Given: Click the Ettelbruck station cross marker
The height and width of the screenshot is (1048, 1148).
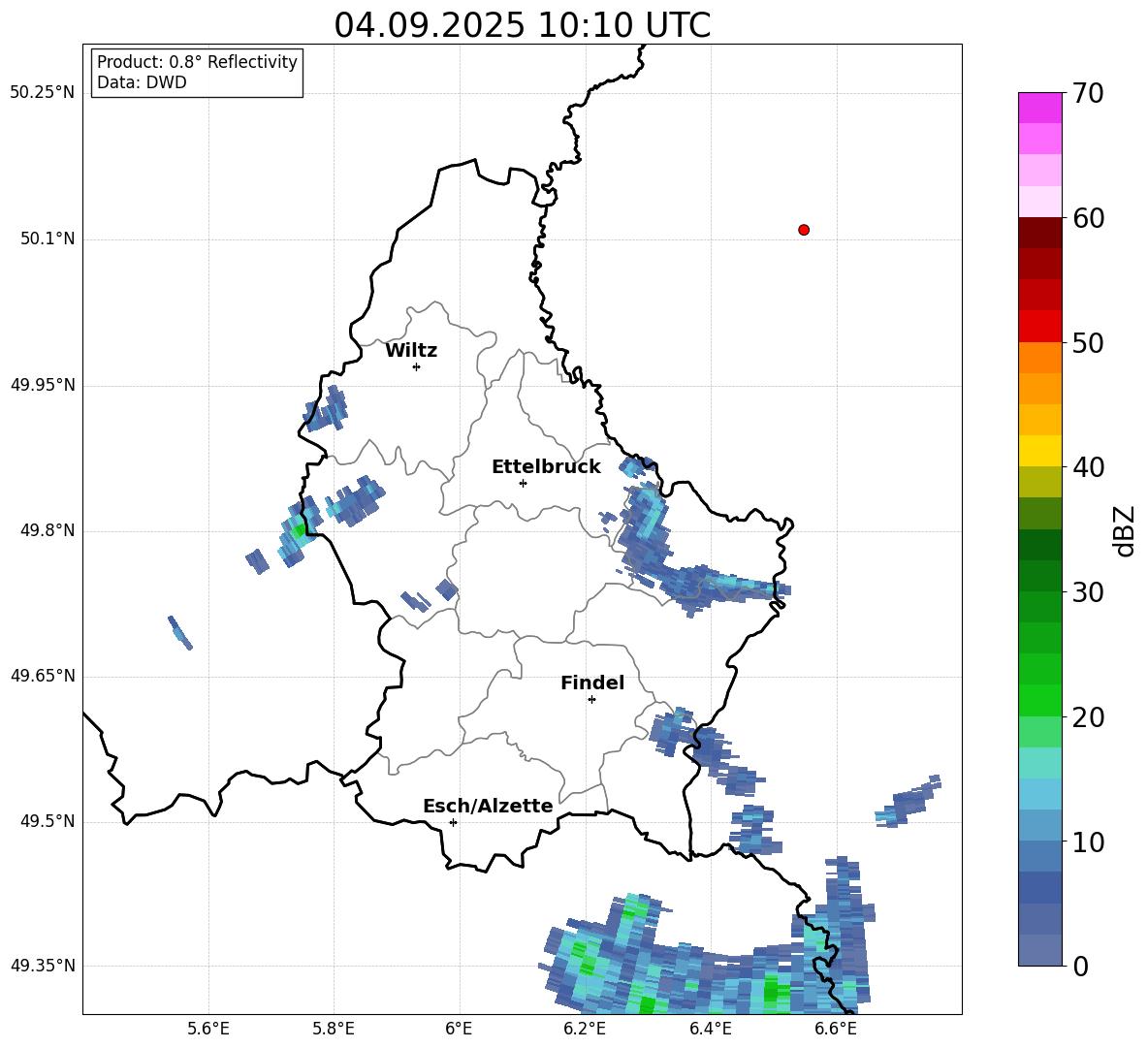Looking at the screenshot, I should coord(523,483).
